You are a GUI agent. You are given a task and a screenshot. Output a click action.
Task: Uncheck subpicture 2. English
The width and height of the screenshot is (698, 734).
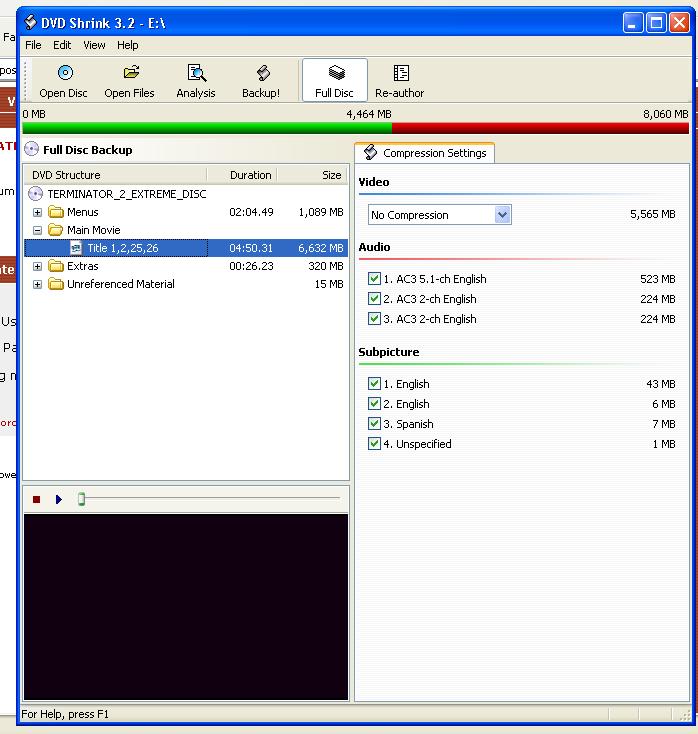tap(374, 404)
